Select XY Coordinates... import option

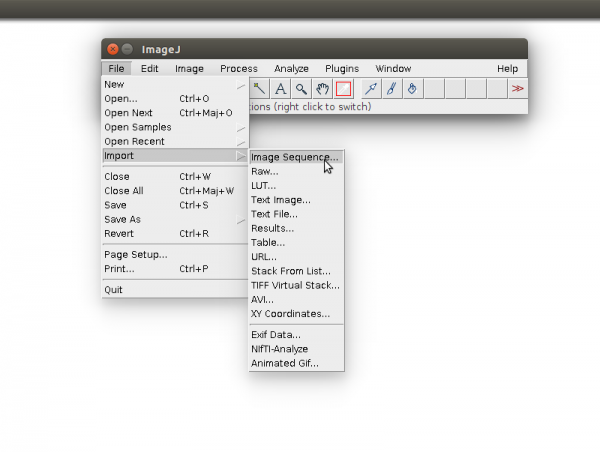(296, 314)
